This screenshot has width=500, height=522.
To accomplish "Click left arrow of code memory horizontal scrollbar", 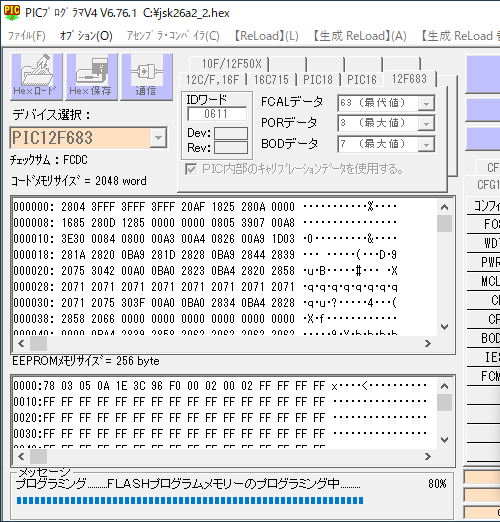I will (21, 343).
